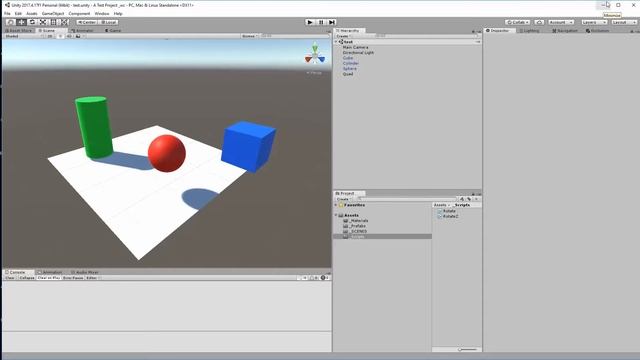Open the Shaded draw mode dropdown
Viewport: 640px width, 360px height.
(23, 36)
